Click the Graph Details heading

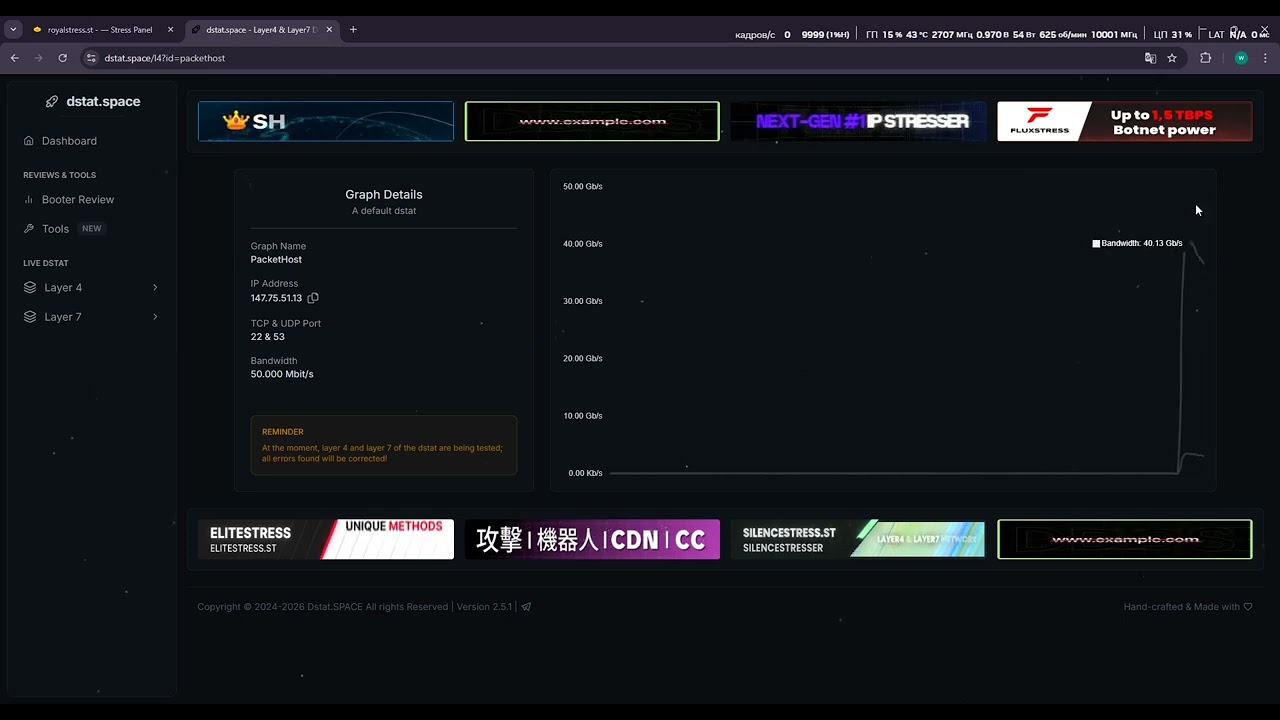coord(384,194)
